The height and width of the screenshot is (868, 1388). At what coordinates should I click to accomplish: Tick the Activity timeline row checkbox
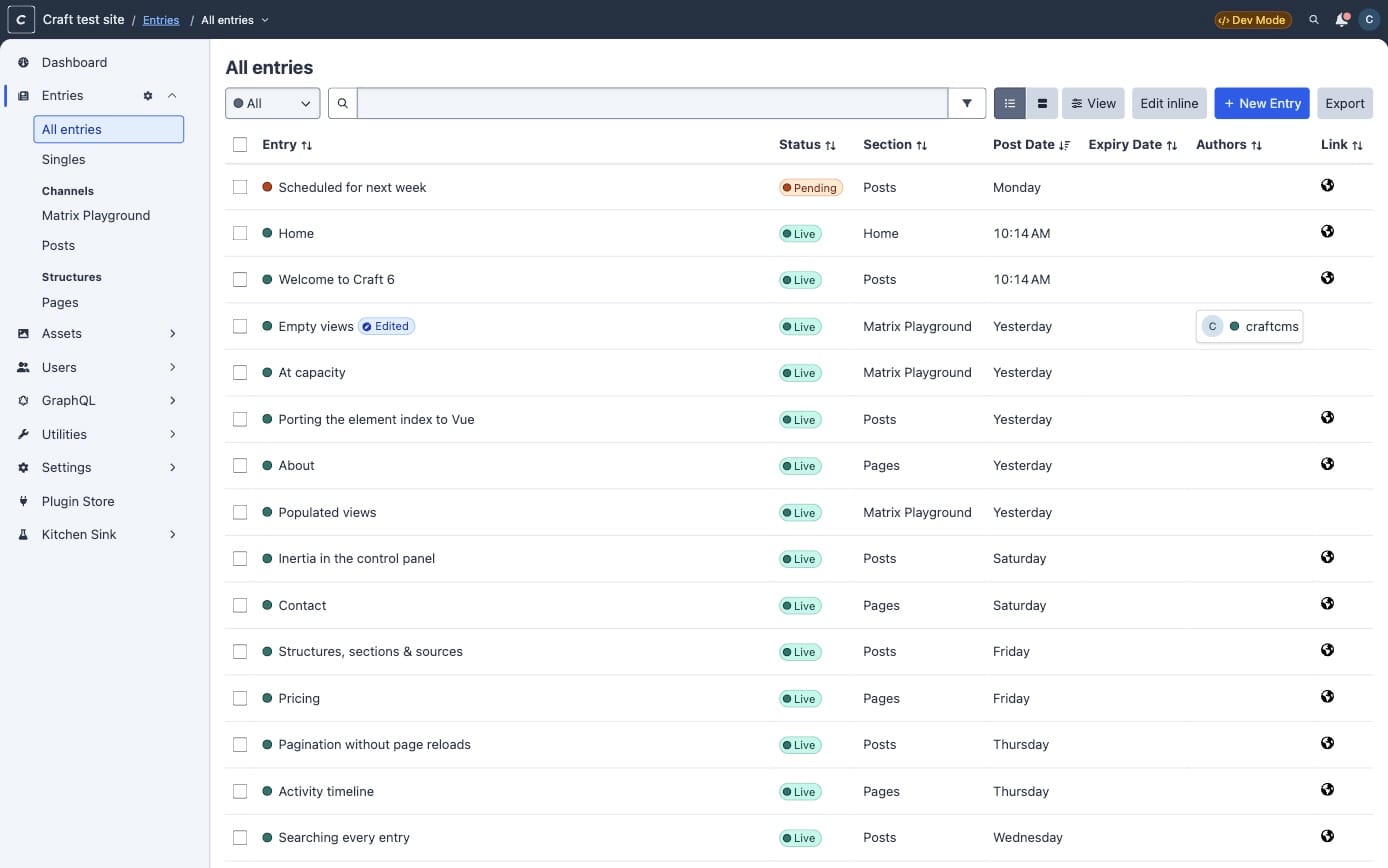[x=240, y=791]
